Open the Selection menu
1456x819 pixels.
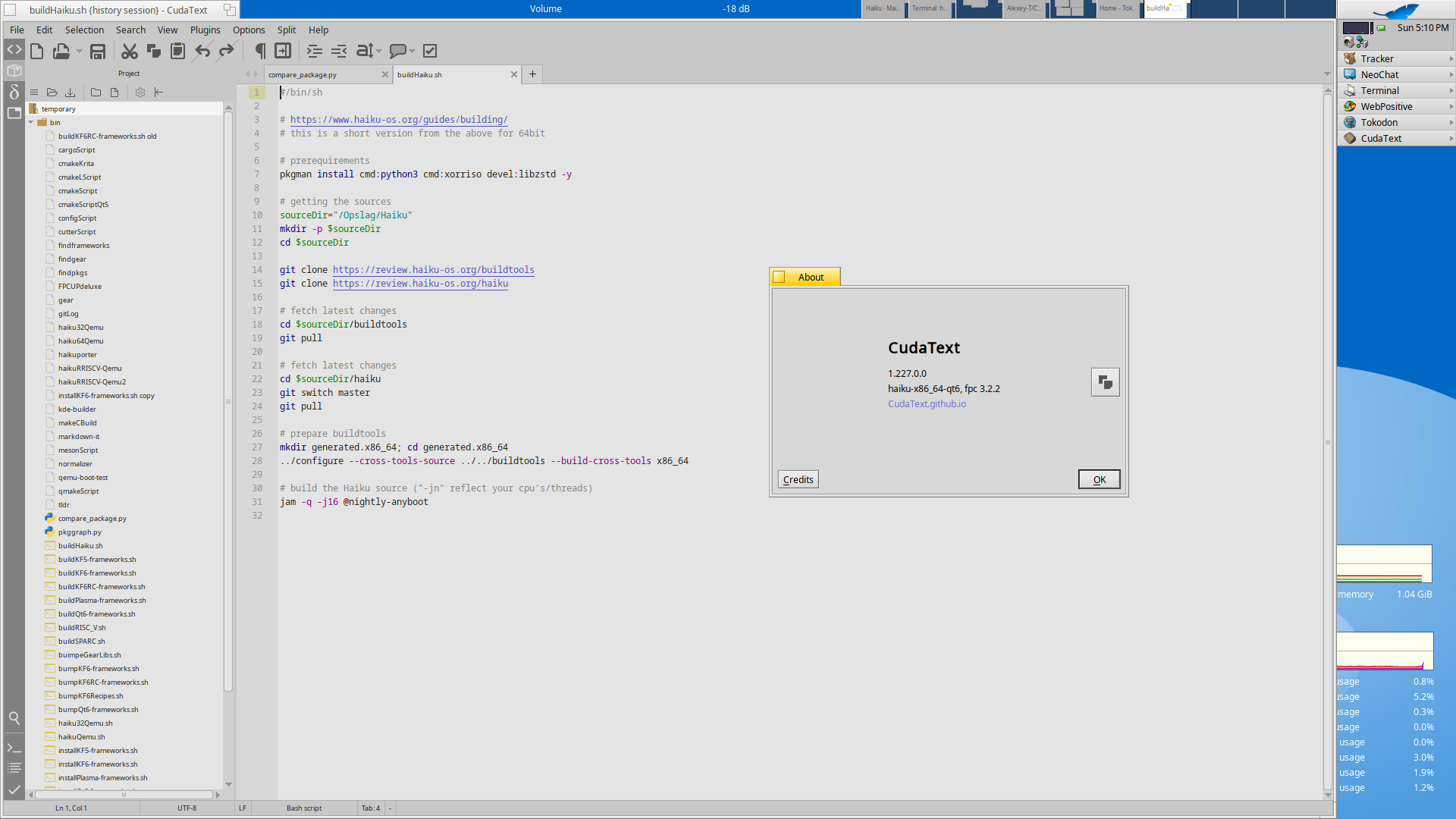point(84,30)
